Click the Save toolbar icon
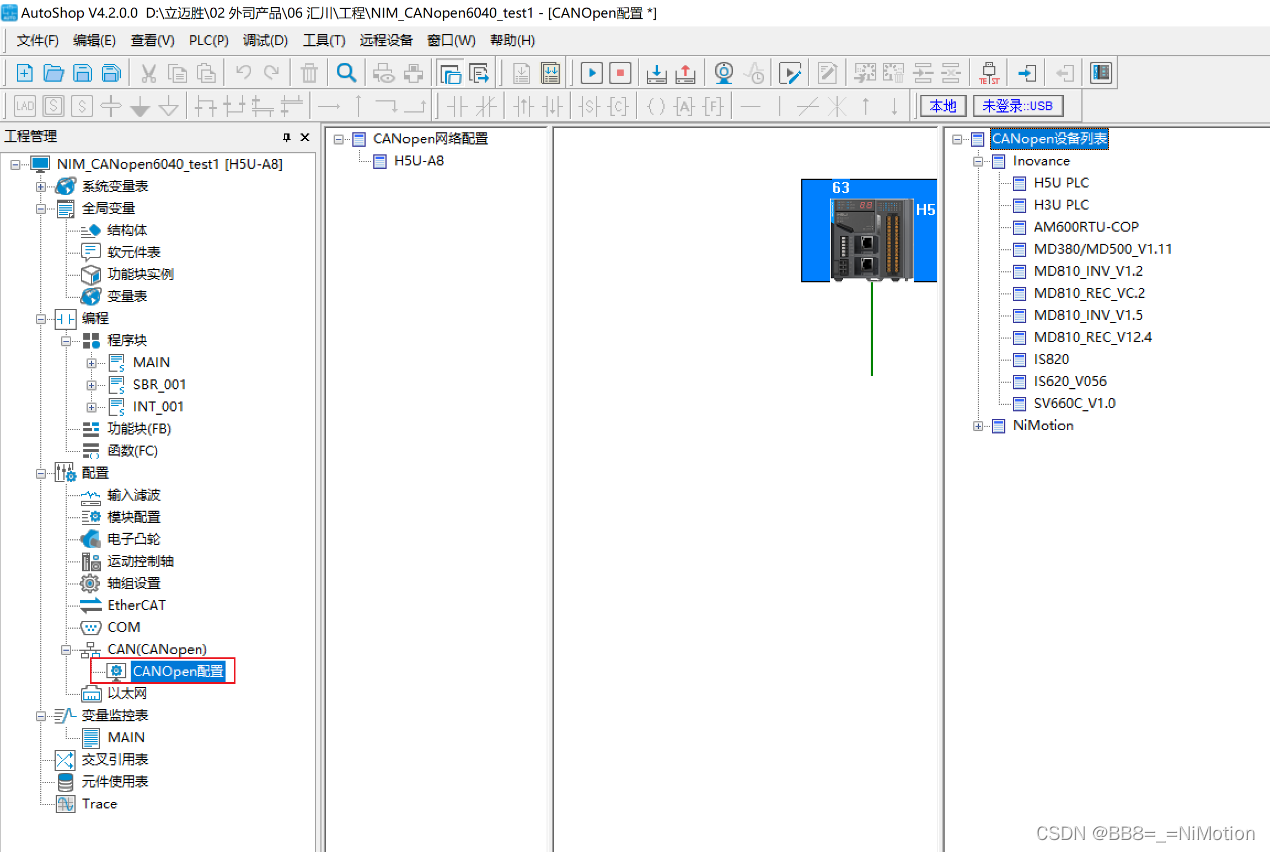Screen dimensions: 1270x852 click(x=83, y=73)
